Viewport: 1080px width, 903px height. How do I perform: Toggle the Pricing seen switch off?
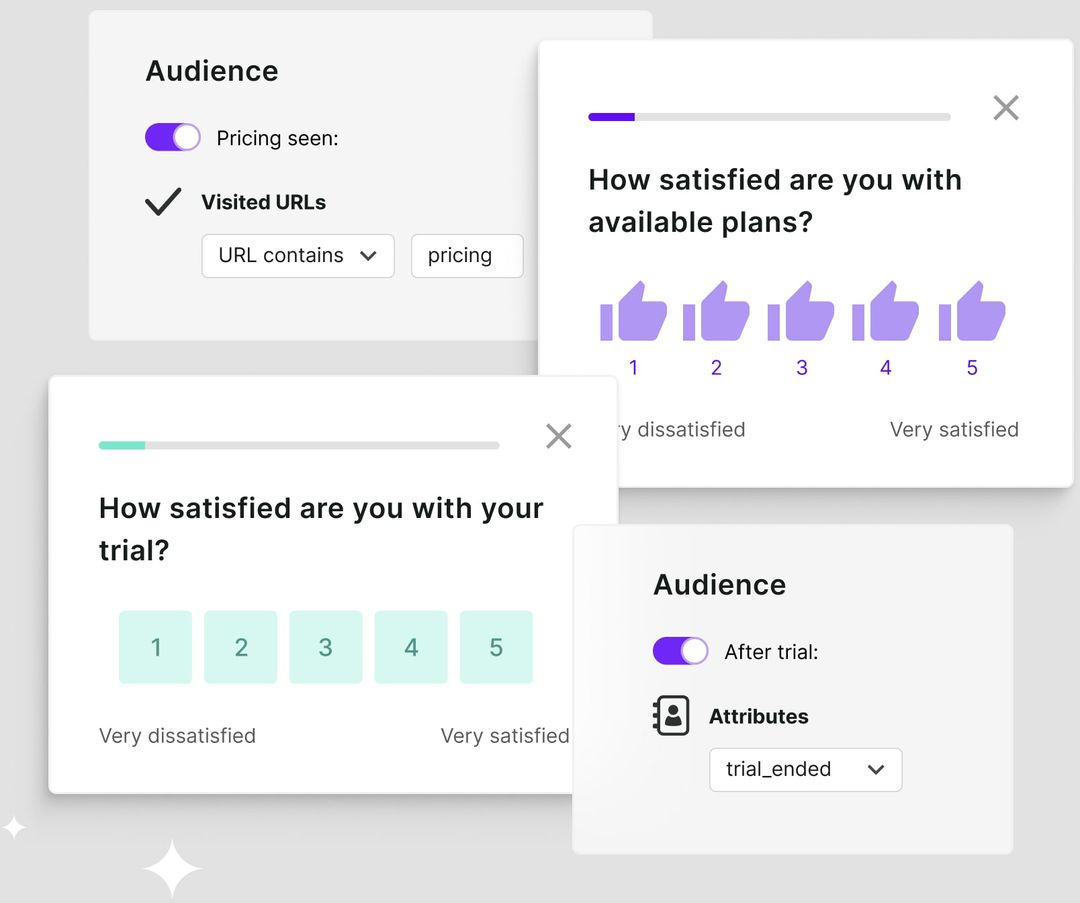point(172,137)
